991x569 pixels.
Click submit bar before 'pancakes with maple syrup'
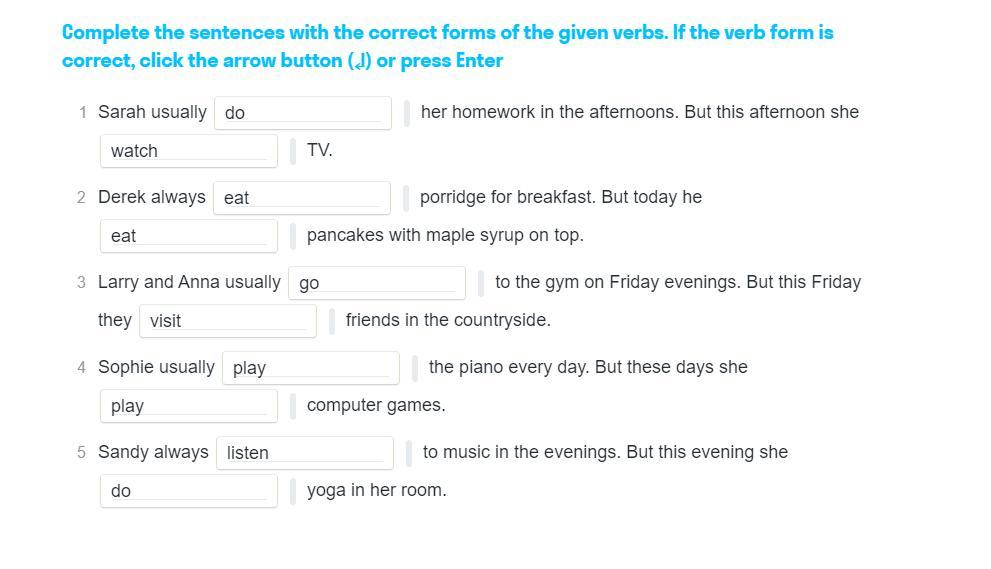pyautogui.click(x=293, y=236)
